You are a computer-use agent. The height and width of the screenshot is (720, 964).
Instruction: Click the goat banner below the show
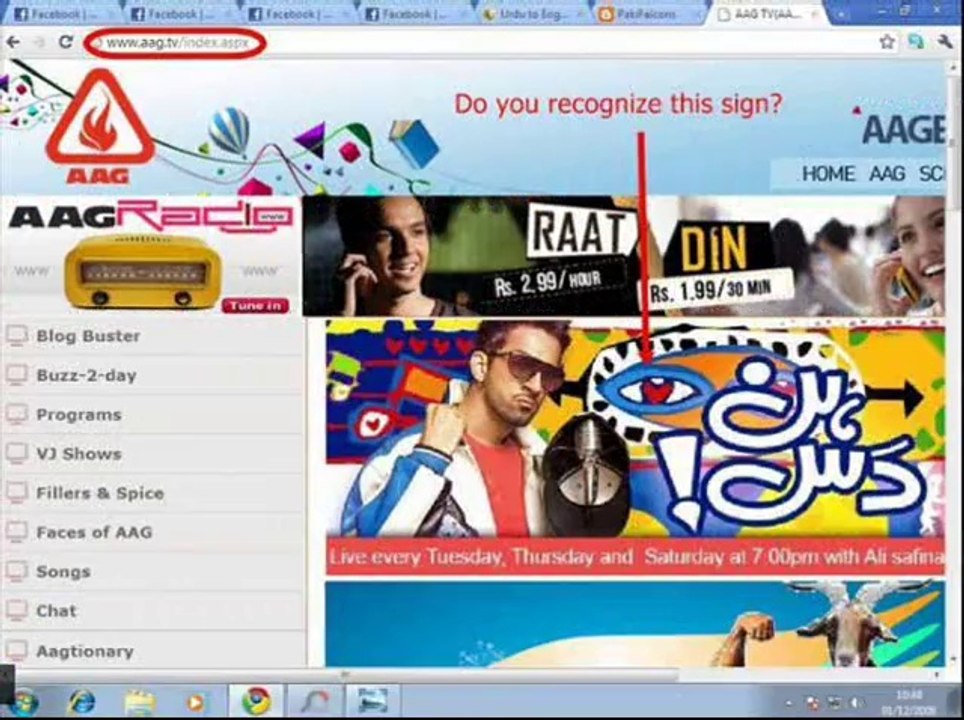point(635,623)
